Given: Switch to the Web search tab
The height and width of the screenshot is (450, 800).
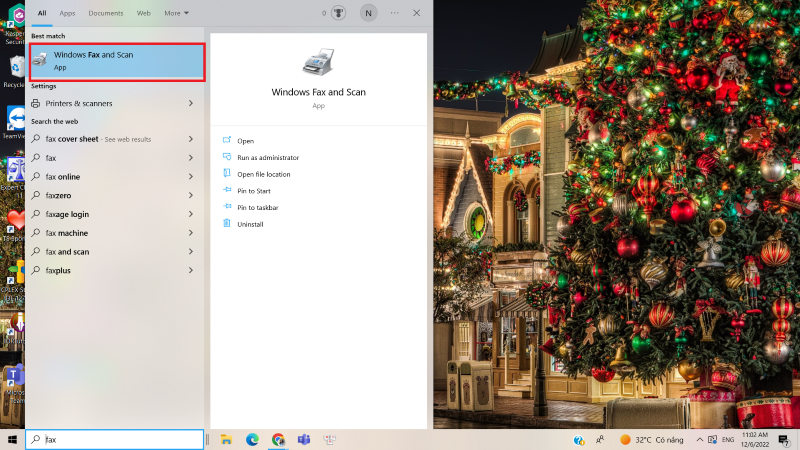Looking at the screenshot, I should click(x=143, y=13).
